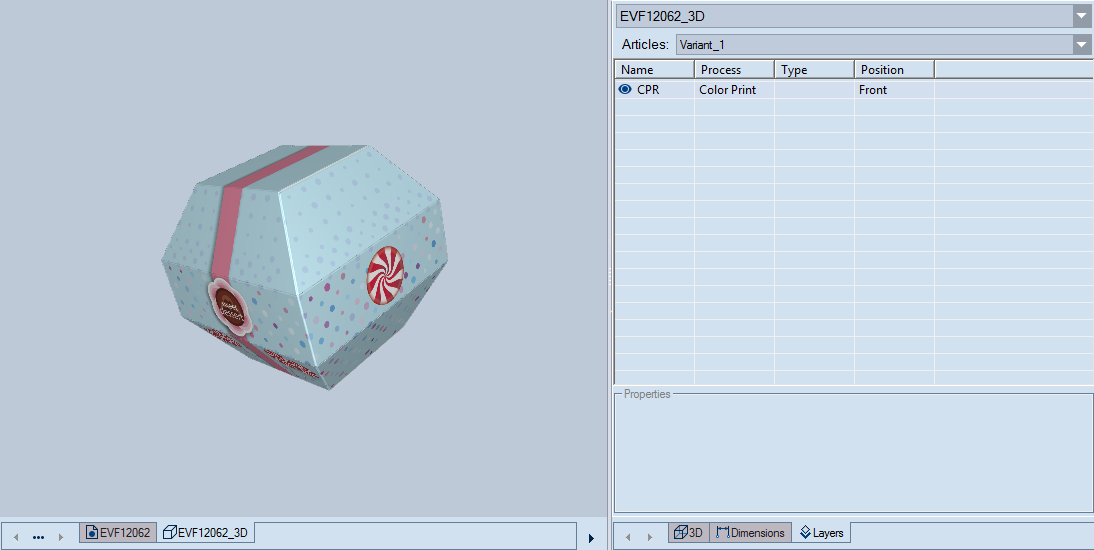Select the Layers panel tab

click(x=821, y=533)
